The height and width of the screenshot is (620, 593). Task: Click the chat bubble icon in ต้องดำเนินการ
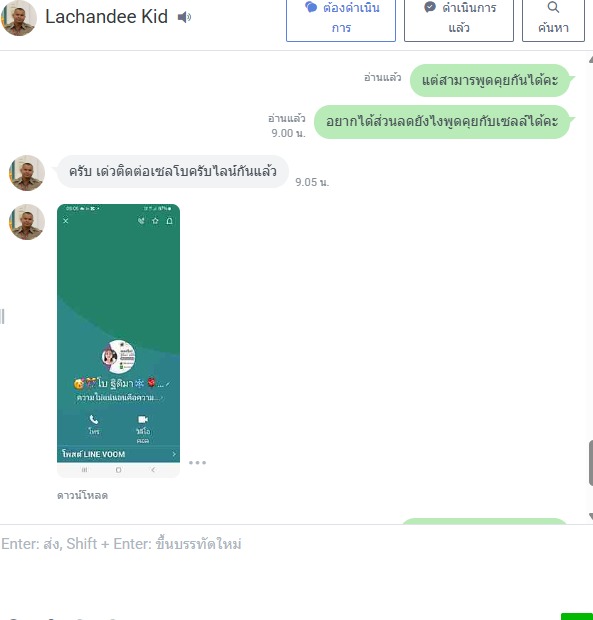point(311,7)
